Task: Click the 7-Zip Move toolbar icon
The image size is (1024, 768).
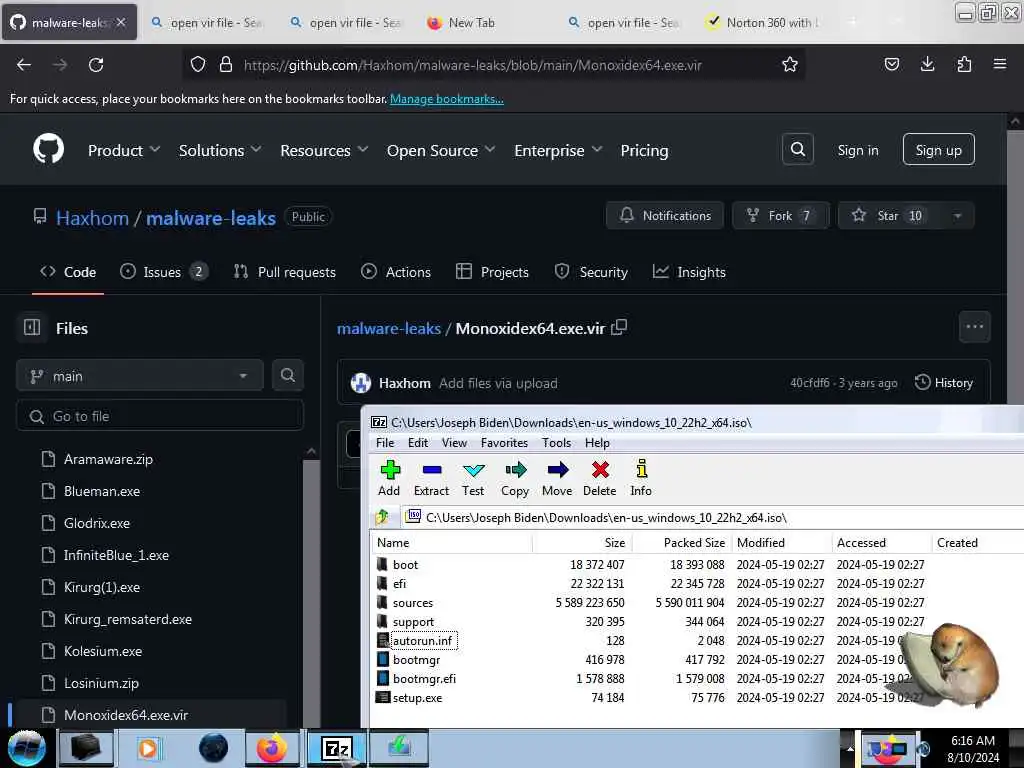Action: tap(557, 470)
